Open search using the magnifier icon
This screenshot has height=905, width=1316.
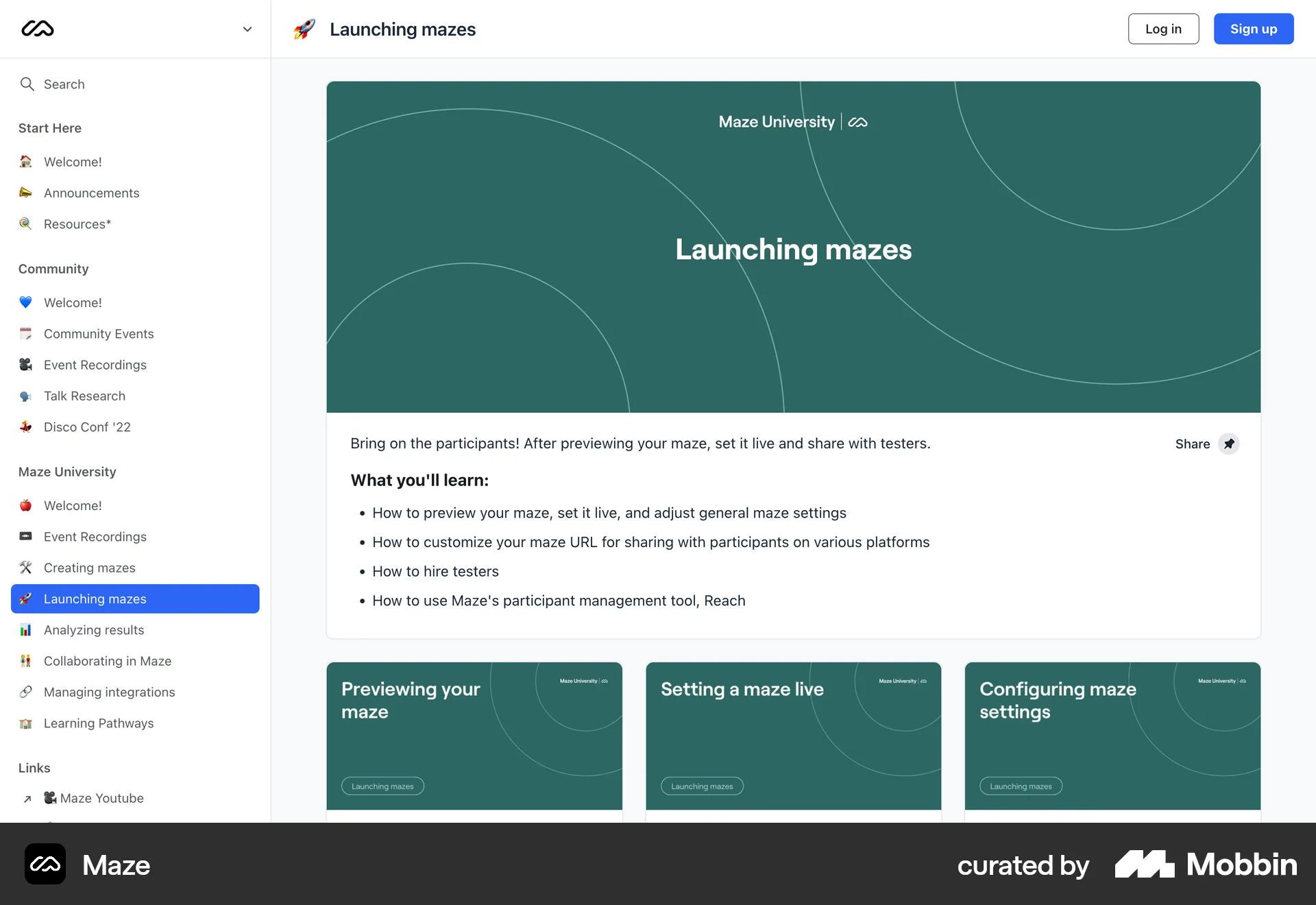tap(28, 84)
